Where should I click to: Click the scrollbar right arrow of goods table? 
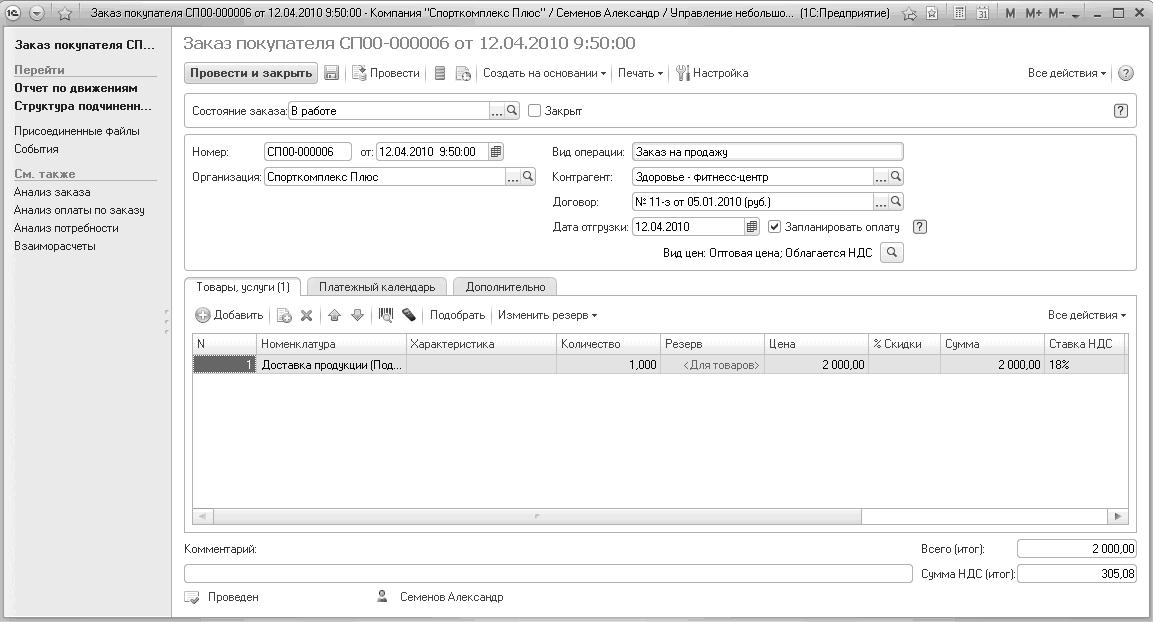(x=1118, y=516)
